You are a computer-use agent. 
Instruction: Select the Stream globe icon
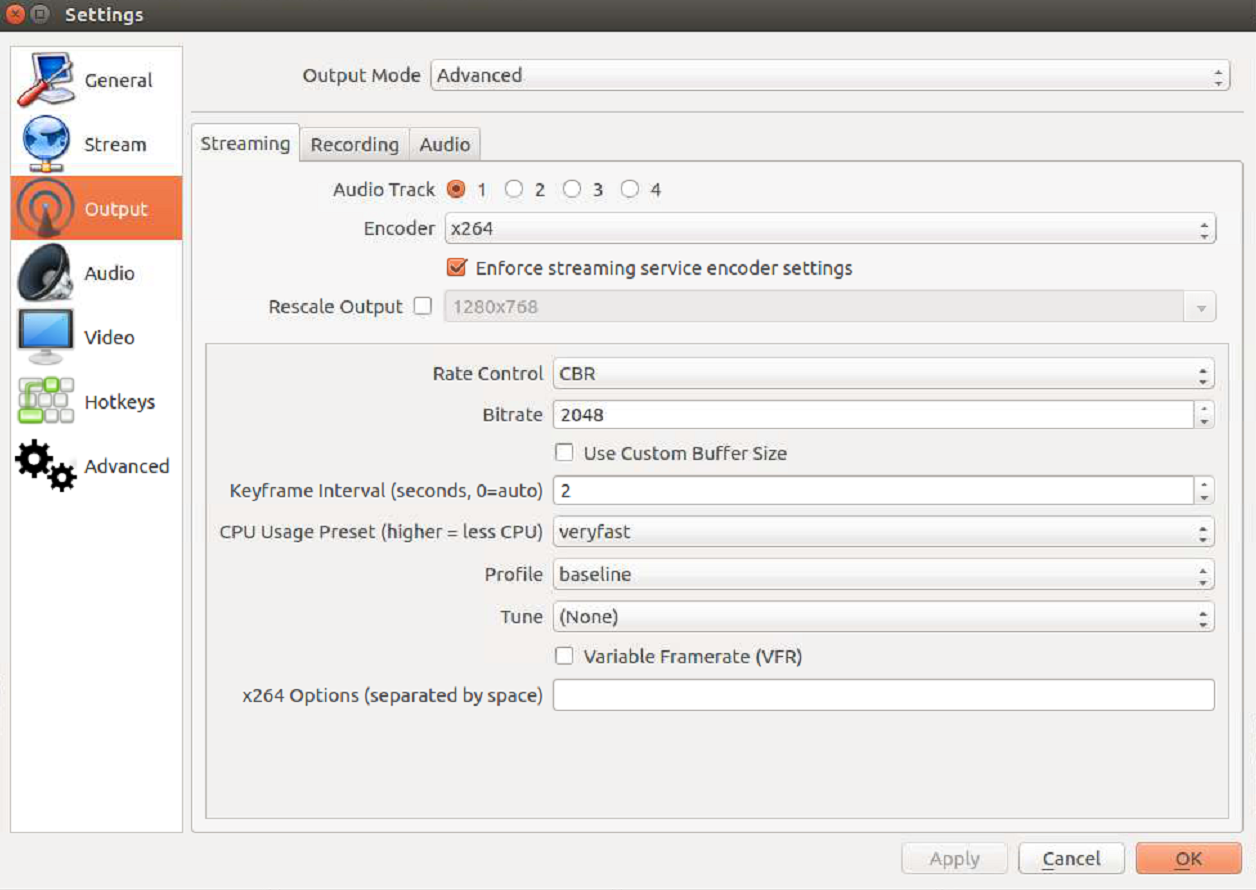(x=46, y=144)
